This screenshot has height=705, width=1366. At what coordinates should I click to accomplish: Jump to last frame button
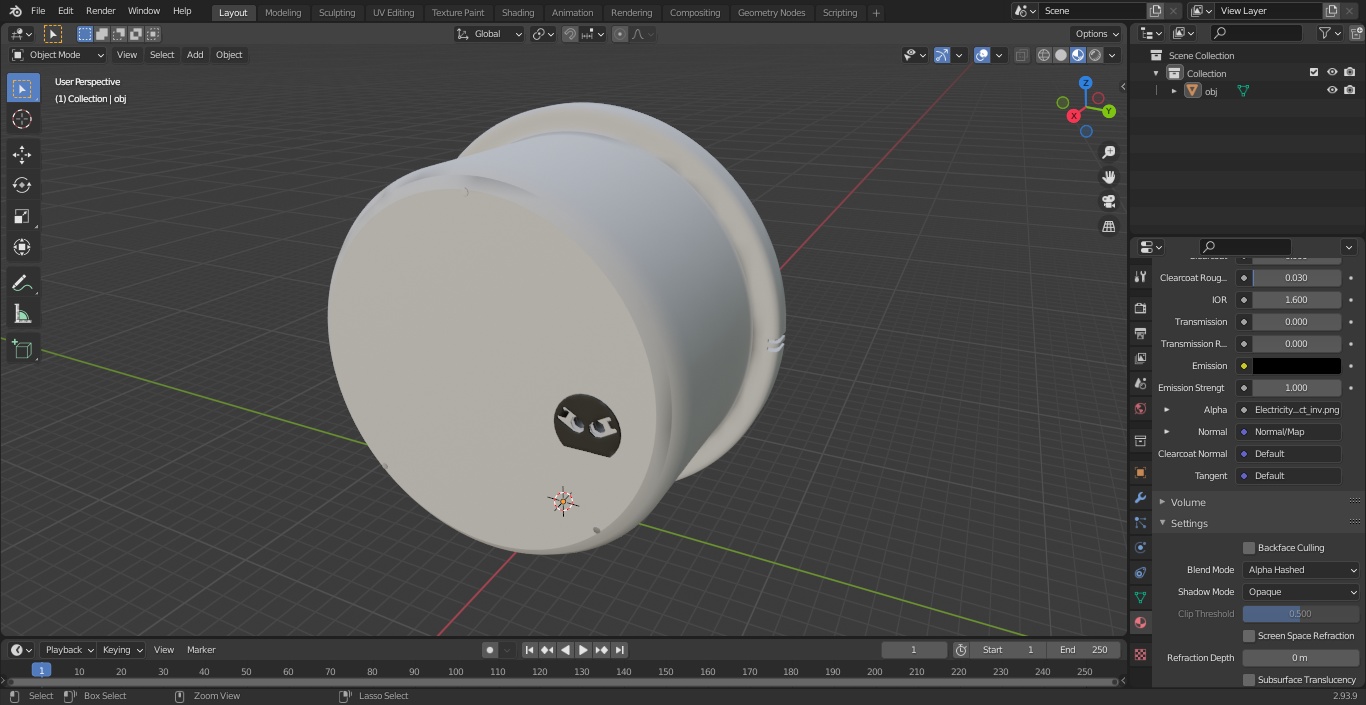click(x=620, y=650)
